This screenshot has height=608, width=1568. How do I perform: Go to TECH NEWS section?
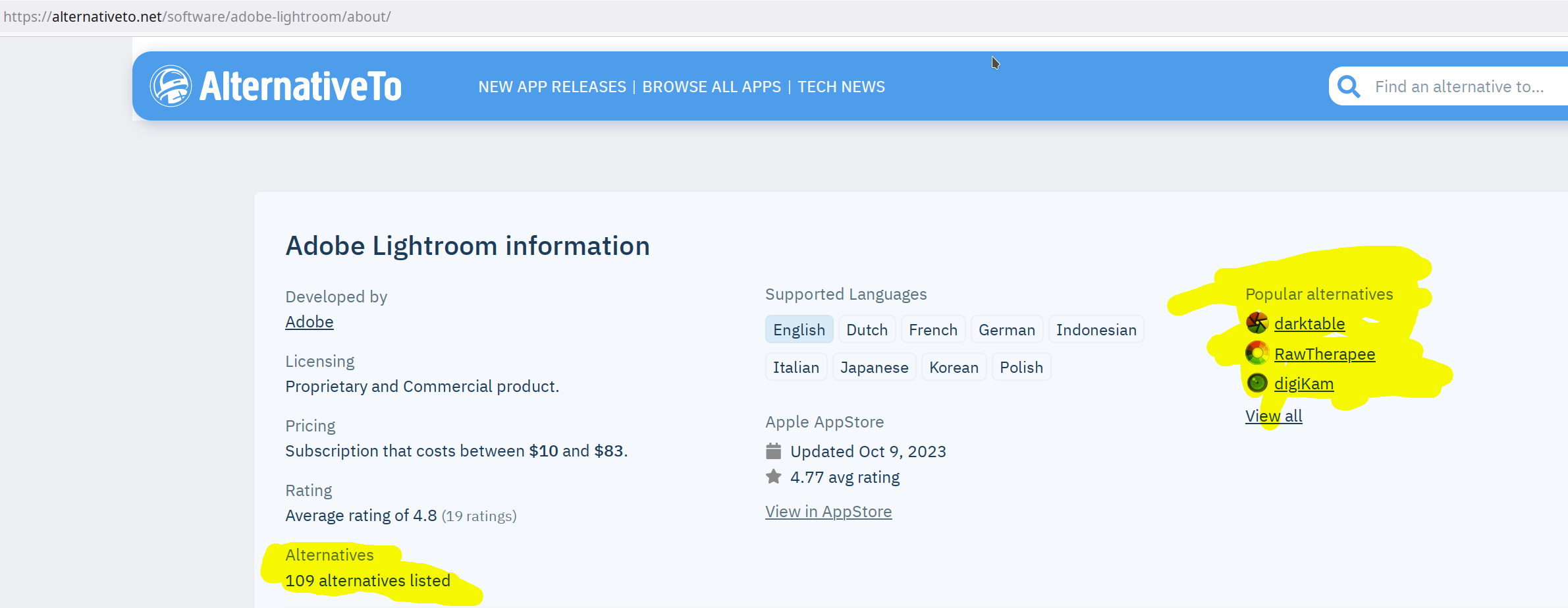(x=841, y=87)
